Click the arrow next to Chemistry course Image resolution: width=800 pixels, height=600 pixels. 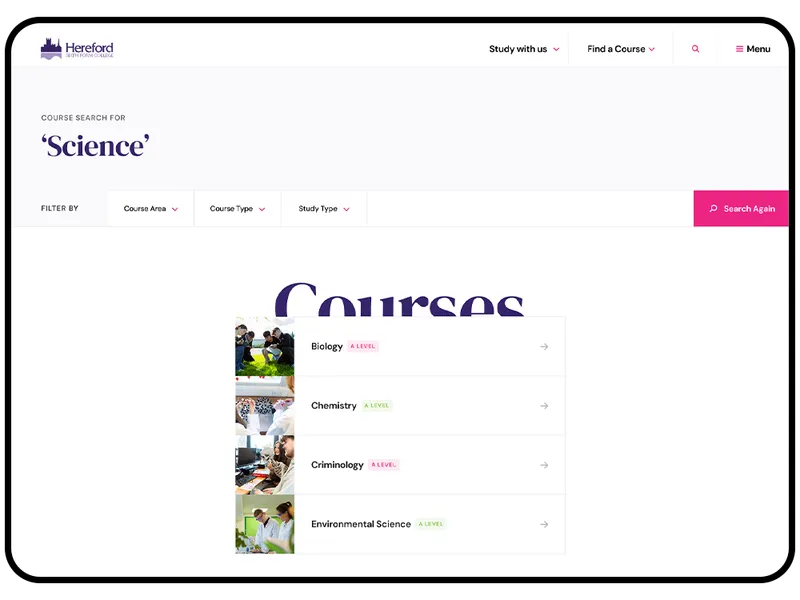point(543,405)
